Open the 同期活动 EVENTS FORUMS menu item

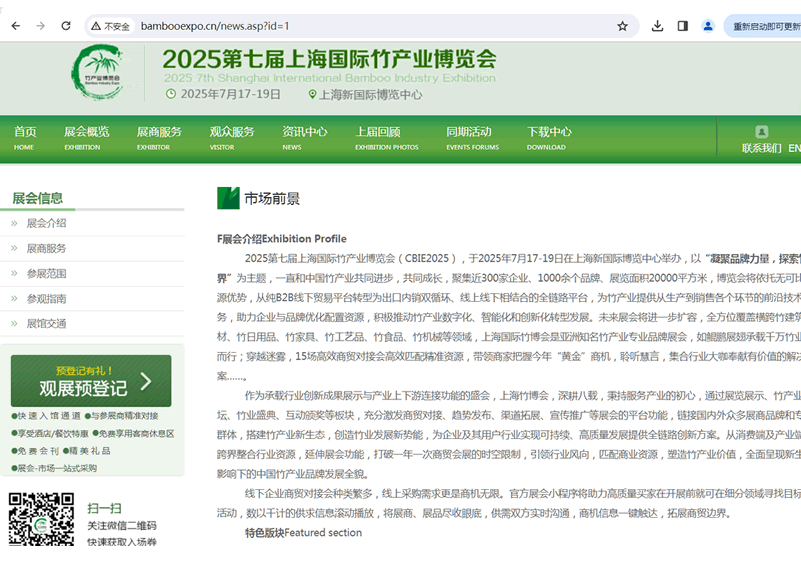click(473, 138)
